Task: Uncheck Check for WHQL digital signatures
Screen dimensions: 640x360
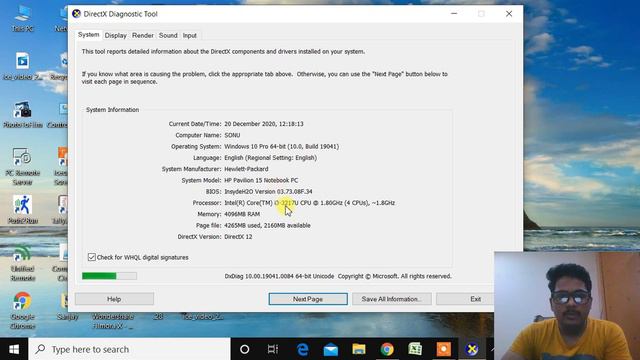Action: coord(92,257)
